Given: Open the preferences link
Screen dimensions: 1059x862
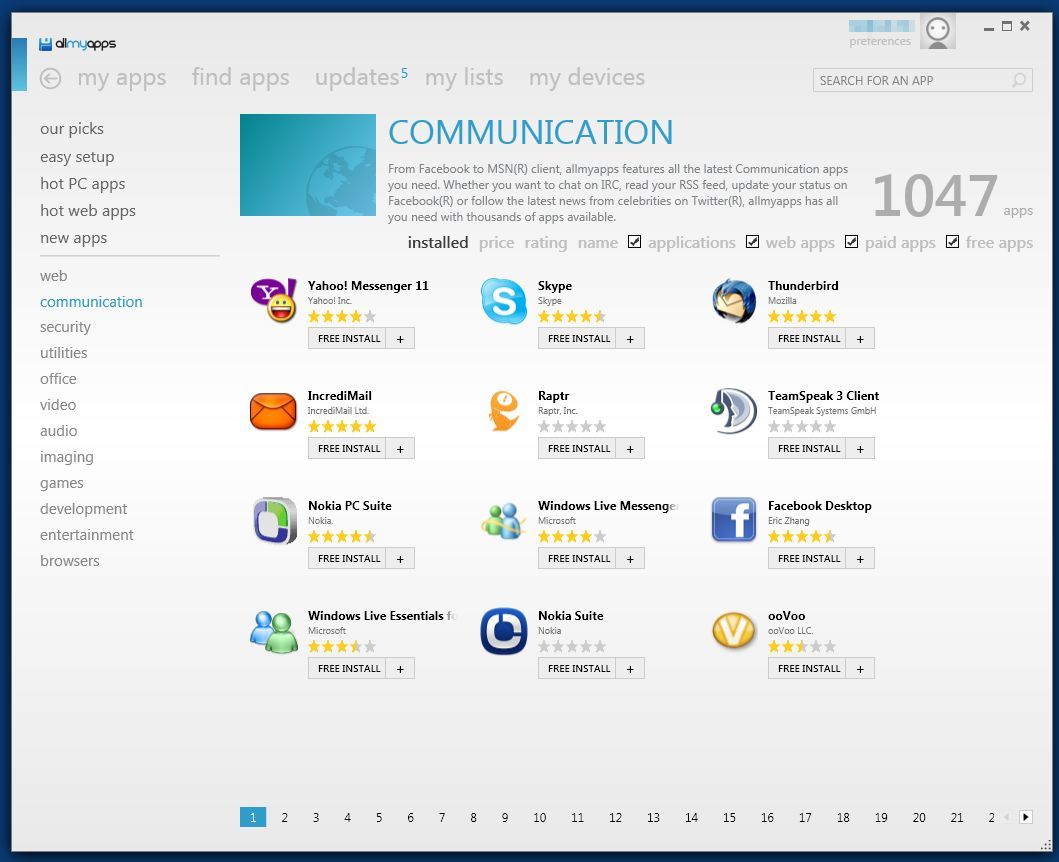Looking at the screenshot, I should (x=880, y=41).
